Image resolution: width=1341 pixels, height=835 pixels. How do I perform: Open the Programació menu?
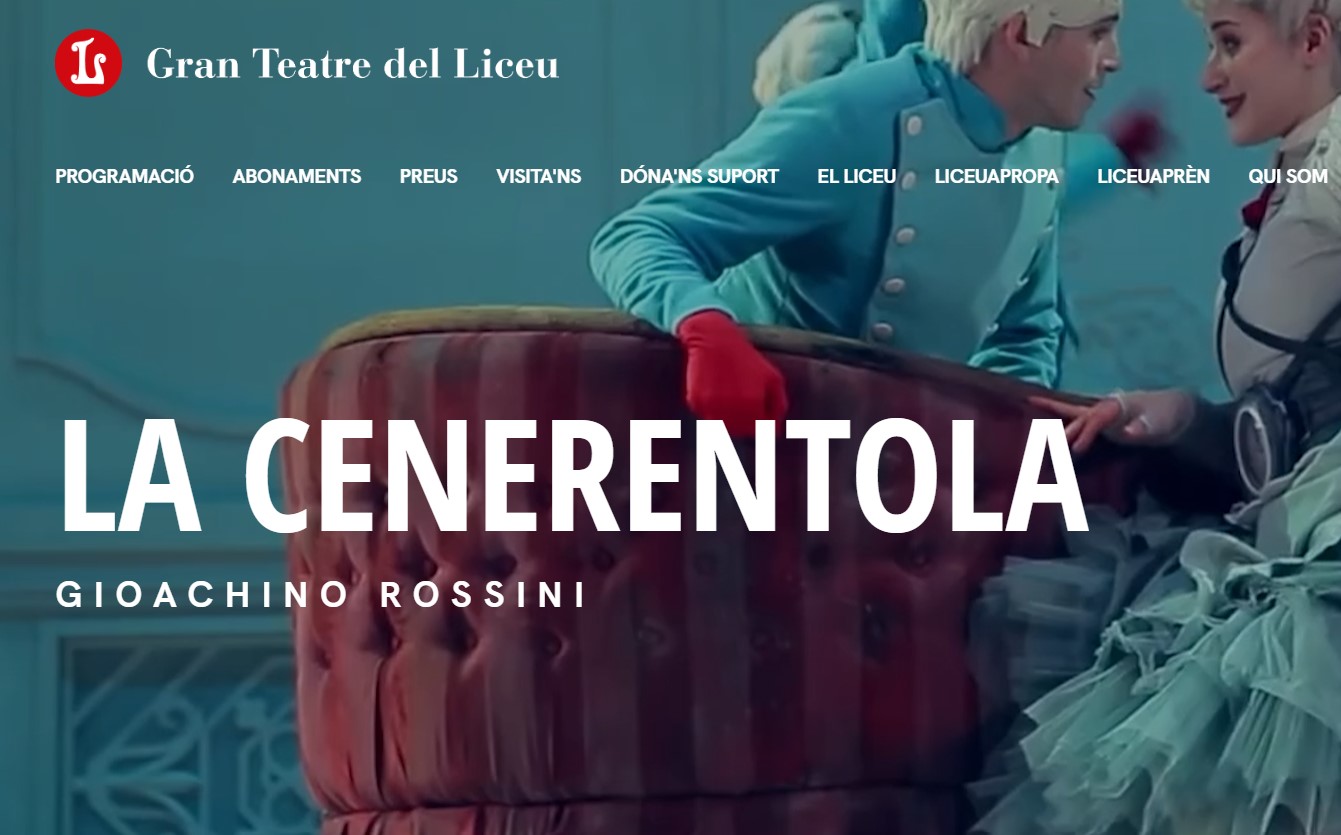point(125,176)
